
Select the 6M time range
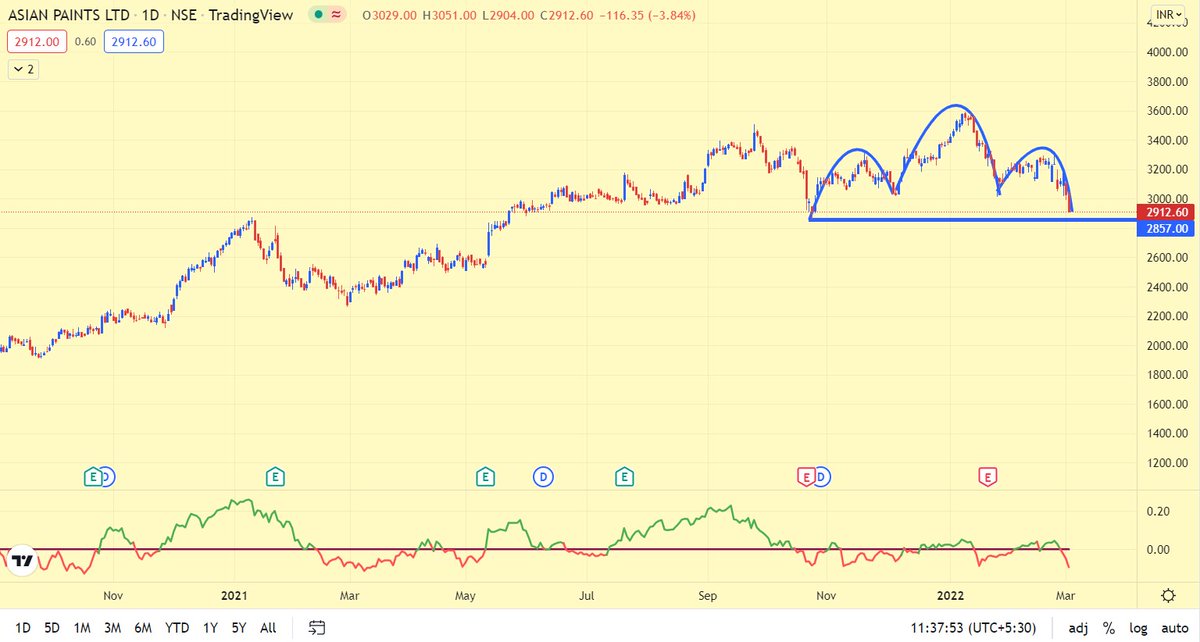[143, 627]
